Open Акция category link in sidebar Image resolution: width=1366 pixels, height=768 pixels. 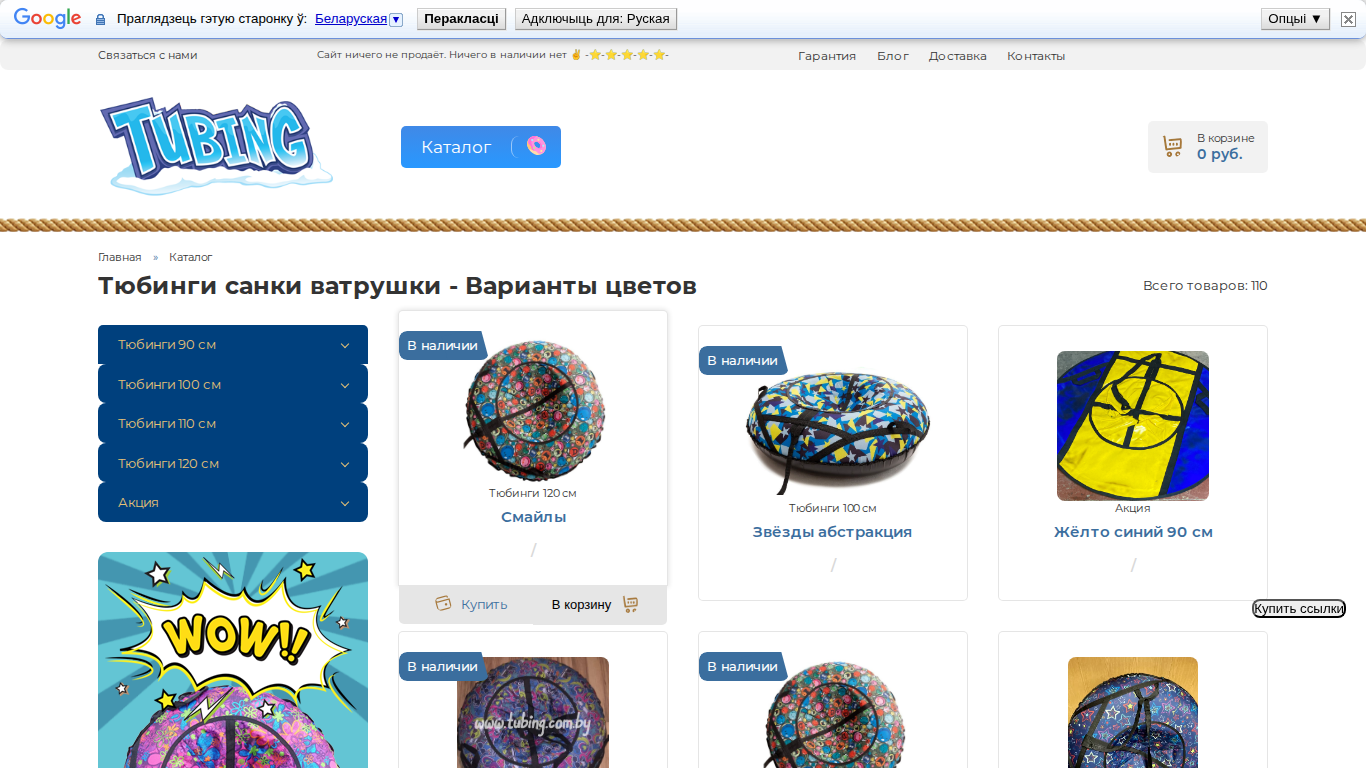[x=138, y=503]
